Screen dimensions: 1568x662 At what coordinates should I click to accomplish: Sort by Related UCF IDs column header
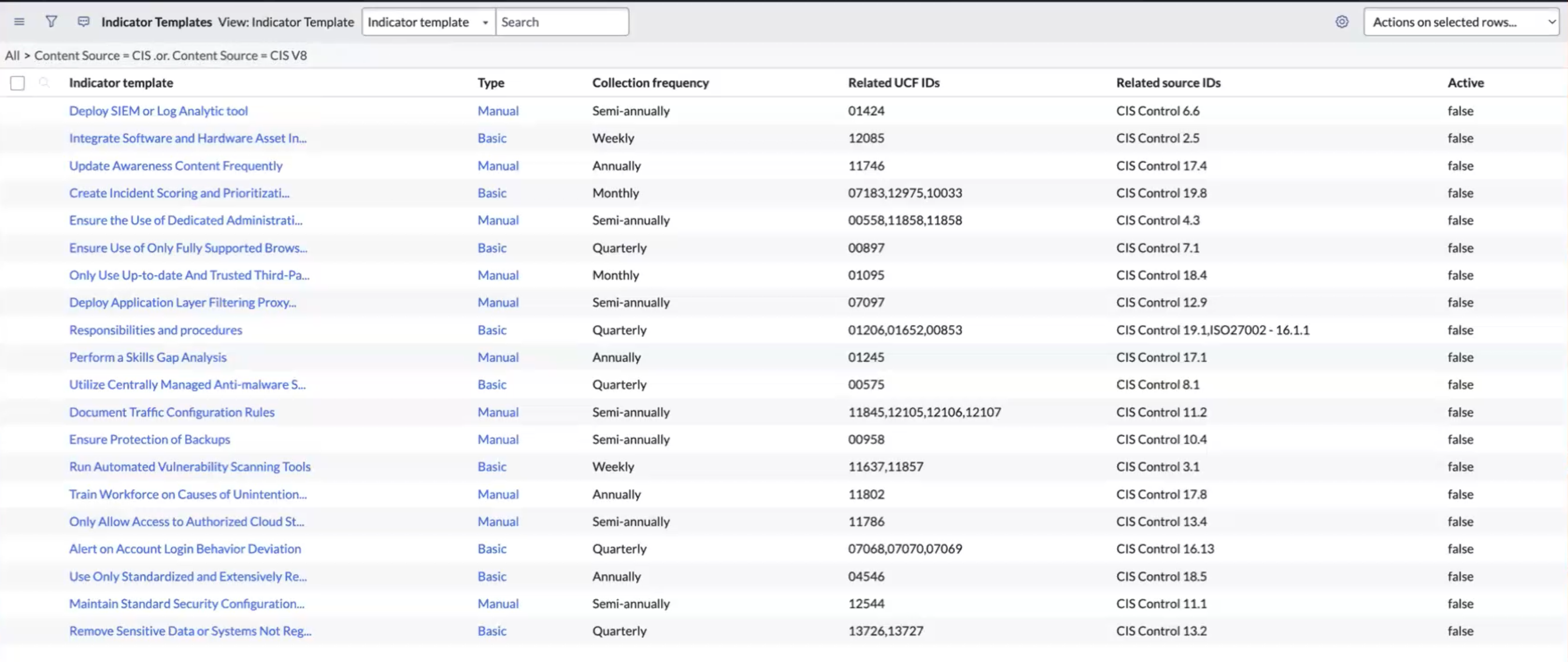click(x=894, y=83)
